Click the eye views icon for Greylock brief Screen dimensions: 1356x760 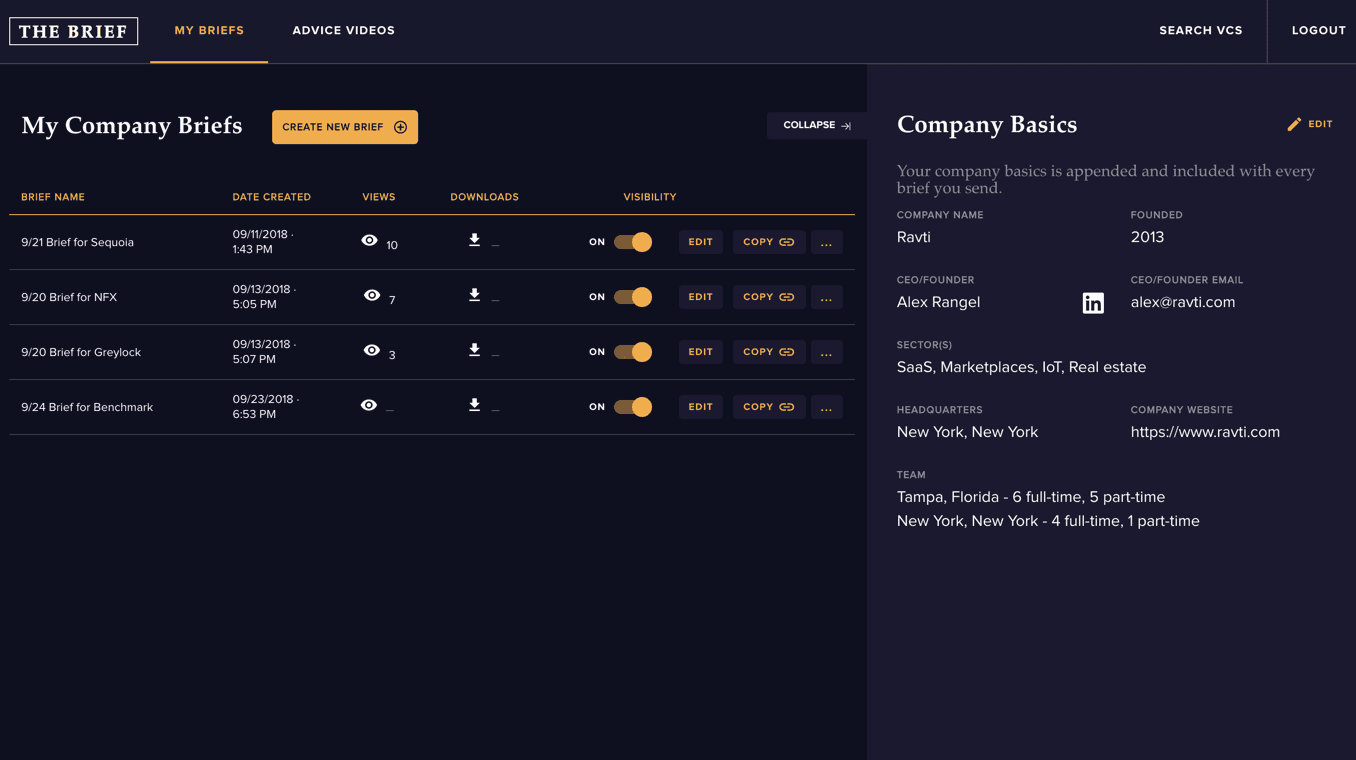coord(371,351)
